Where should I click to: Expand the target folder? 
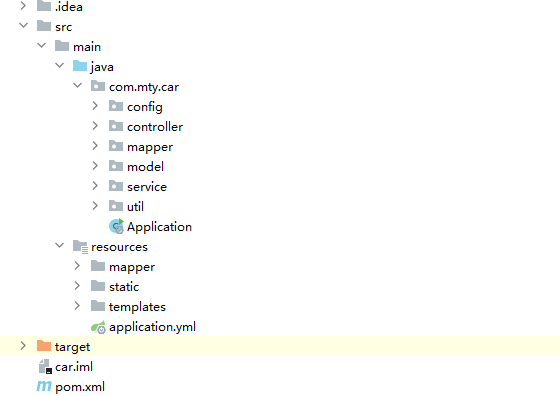point(23,346)
